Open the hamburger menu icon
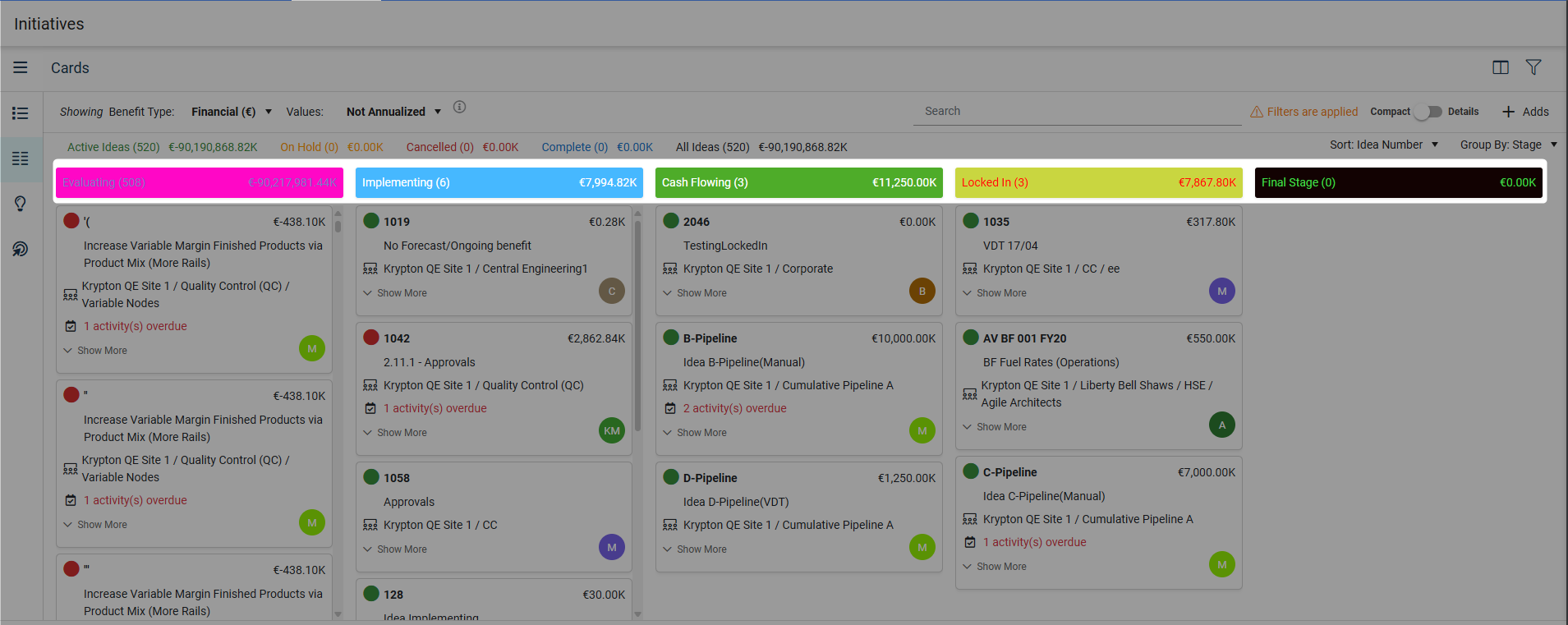 (x=21, y=67)
